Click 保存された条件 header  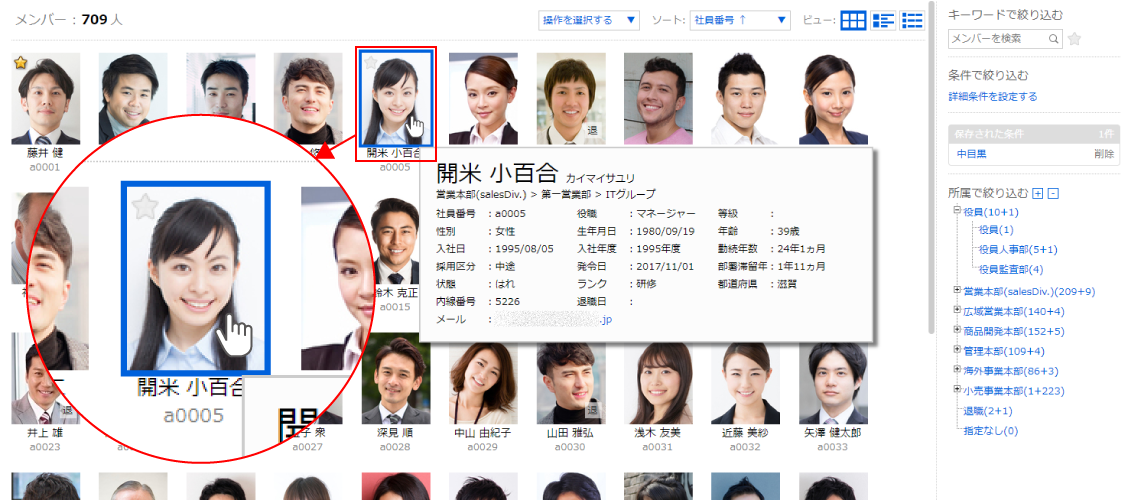pos(1034,134)
